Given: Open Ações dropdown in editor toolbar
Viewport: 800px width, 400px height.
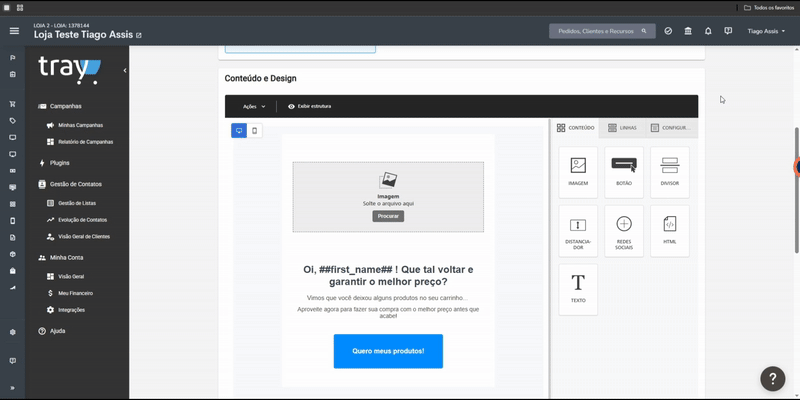Looking at the screenshot, I should click(x=254, y=107).
